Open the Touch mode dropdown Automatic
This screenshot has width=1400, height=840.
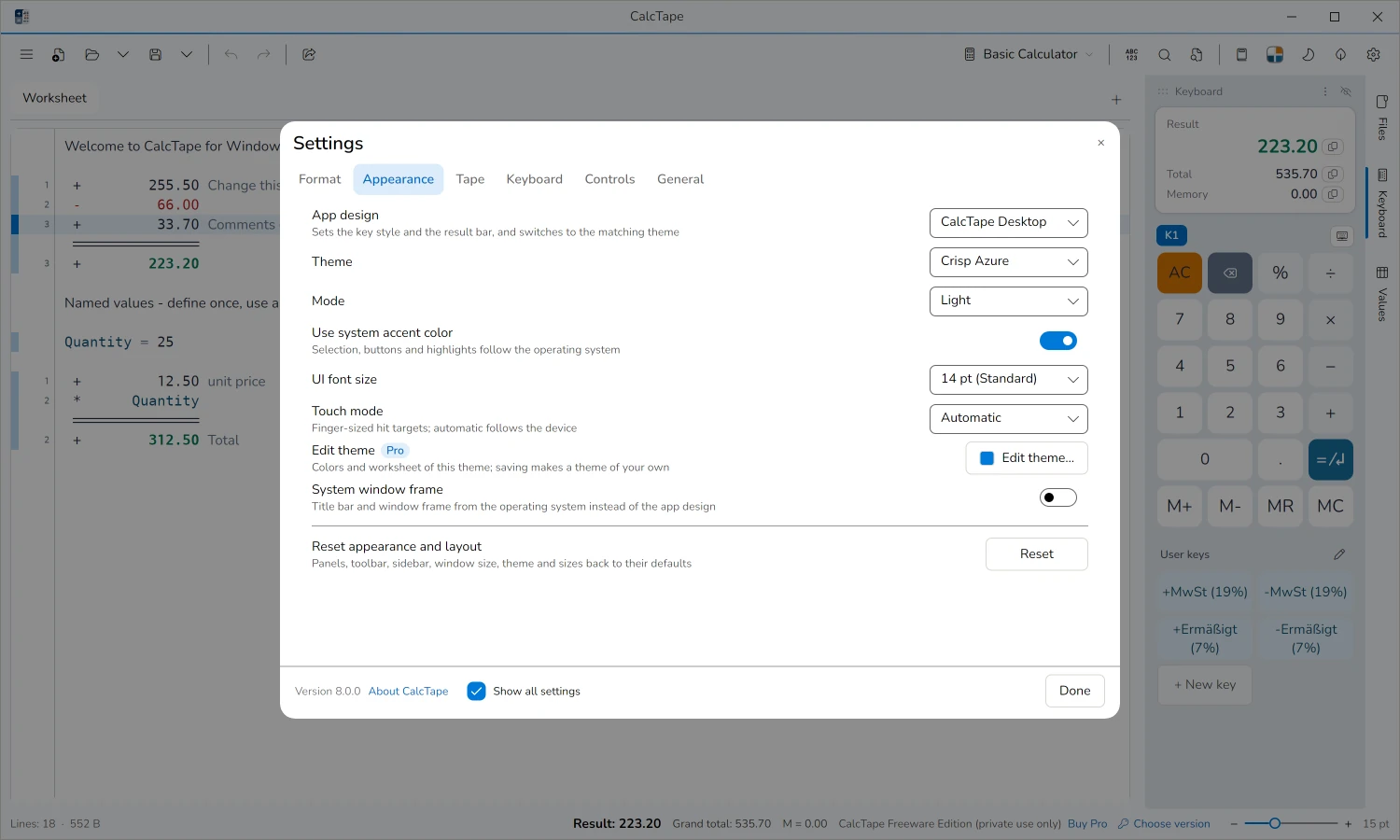pos(1009,419)
